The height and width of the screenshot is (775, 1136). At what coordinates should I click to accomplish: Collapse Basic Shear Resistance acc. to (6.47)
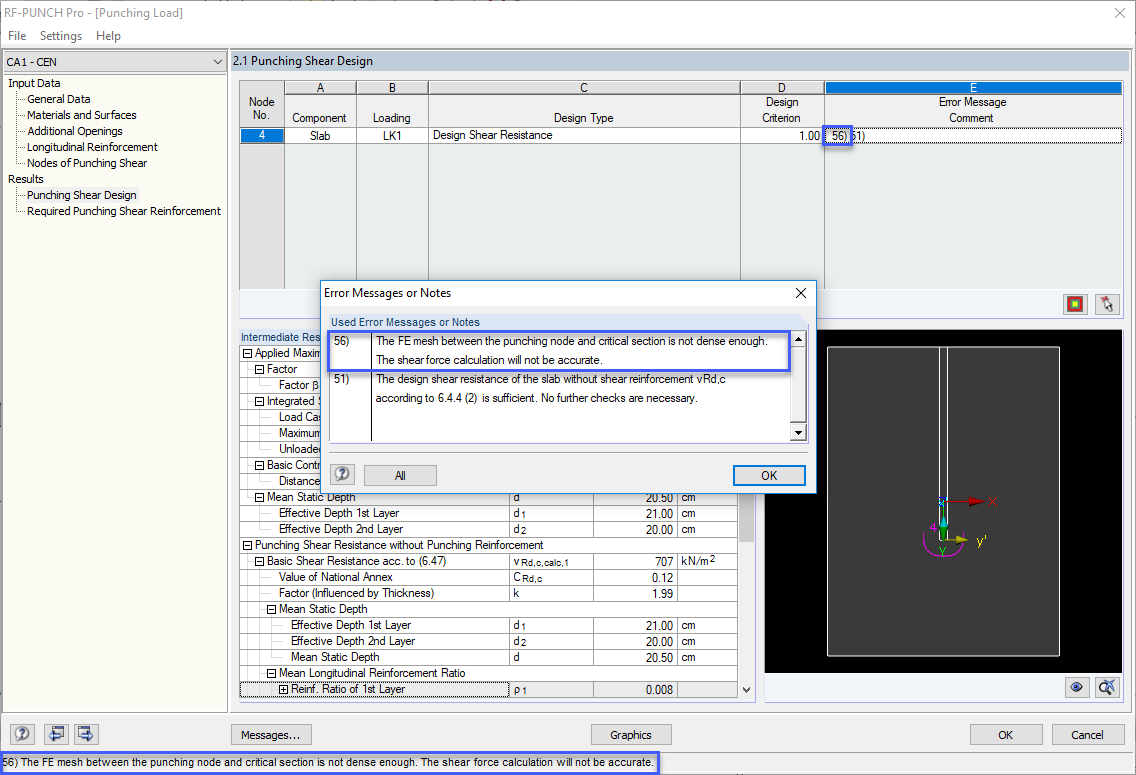click(x=259, y=561)
